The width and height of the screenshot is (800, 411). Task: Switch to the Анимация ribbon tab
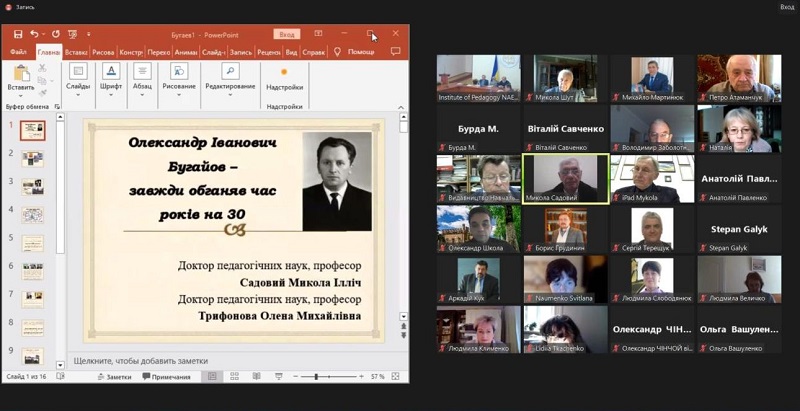(186, 52)
